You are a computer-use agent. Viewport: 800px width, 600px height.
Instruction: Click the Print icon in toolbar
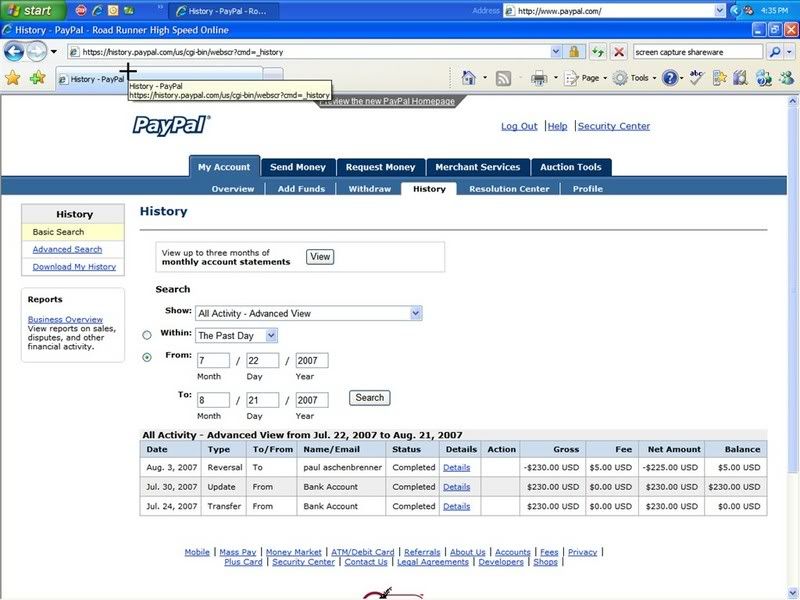point(538,78)
